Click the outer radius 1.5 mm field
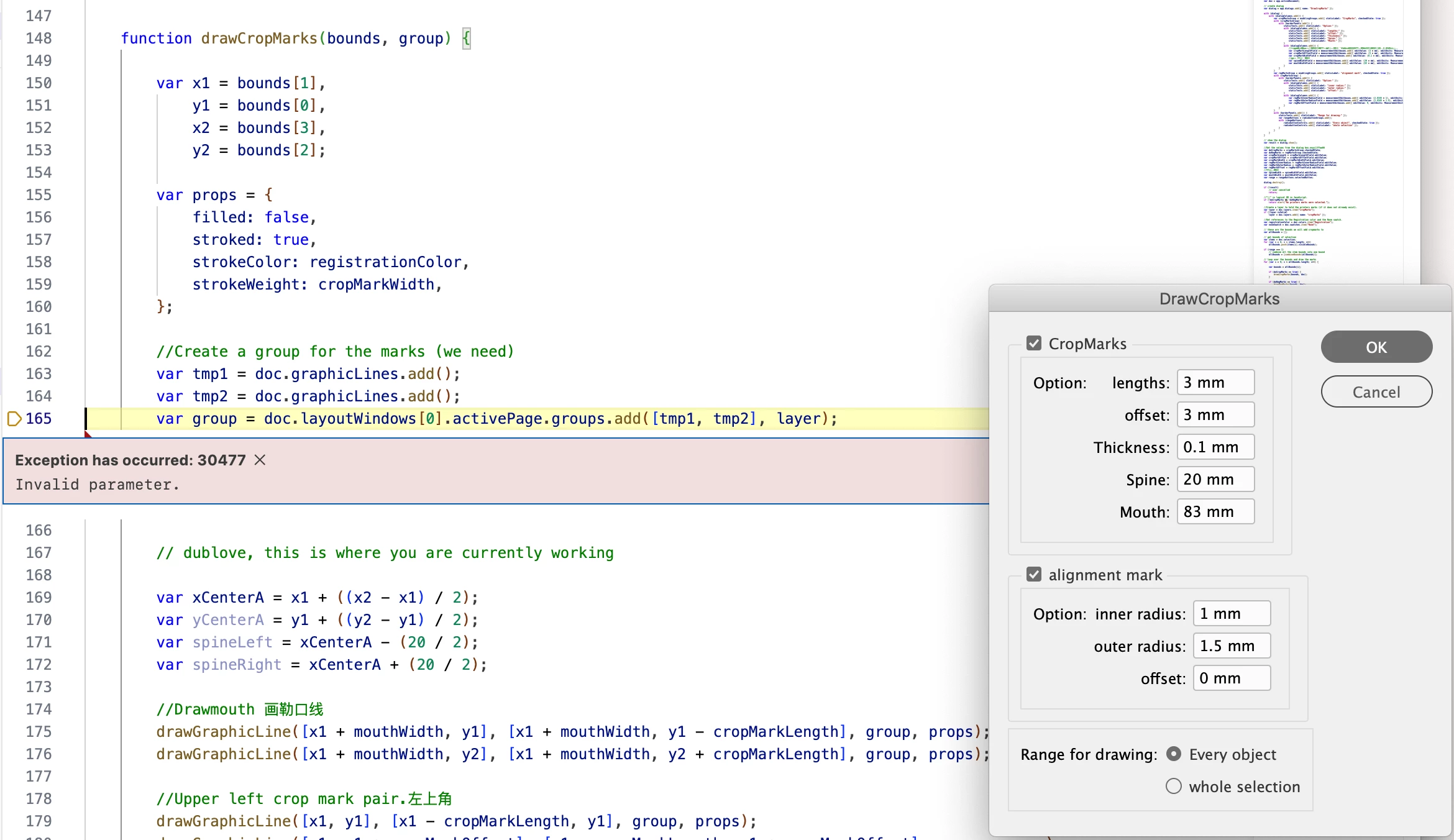Viewport: 1454px width, 840px height. [x=1231, y=646]
